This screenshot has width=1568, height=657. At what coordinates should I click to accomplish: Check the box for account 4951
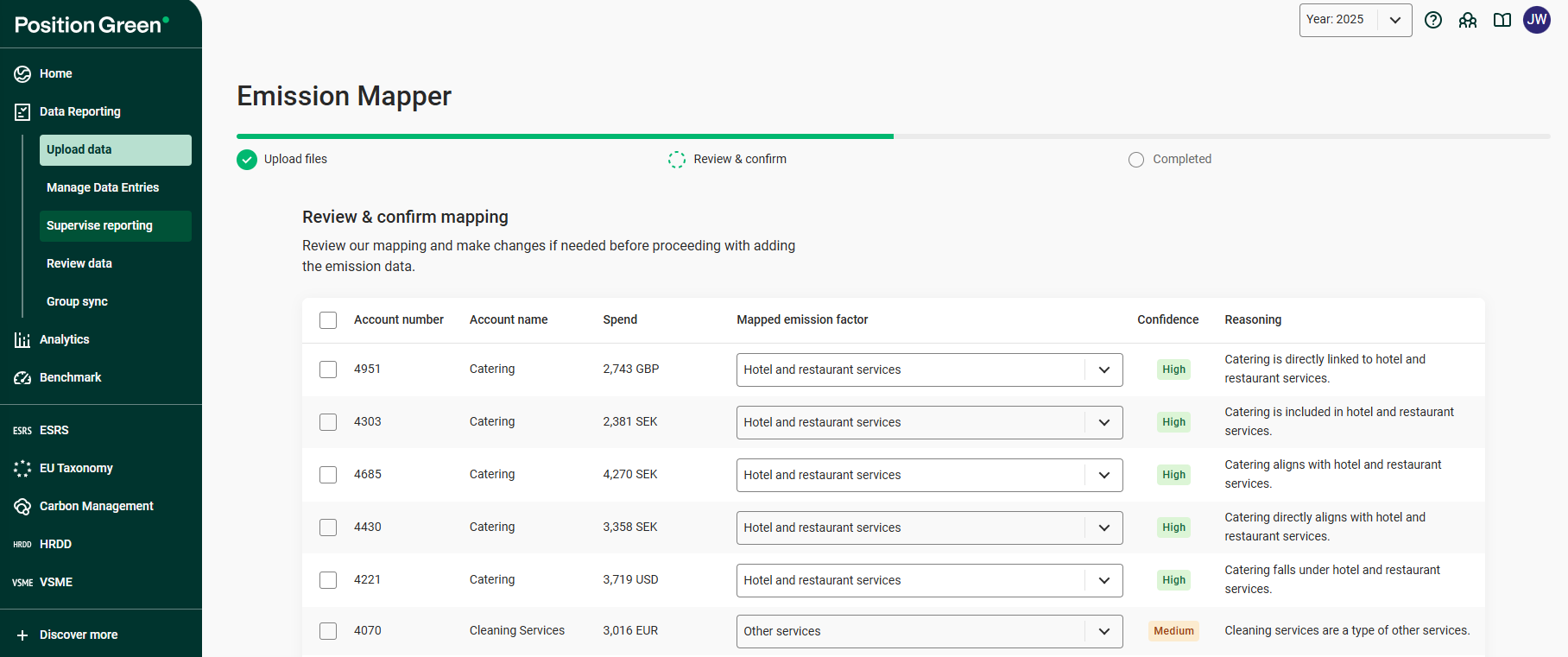[328, 370]
